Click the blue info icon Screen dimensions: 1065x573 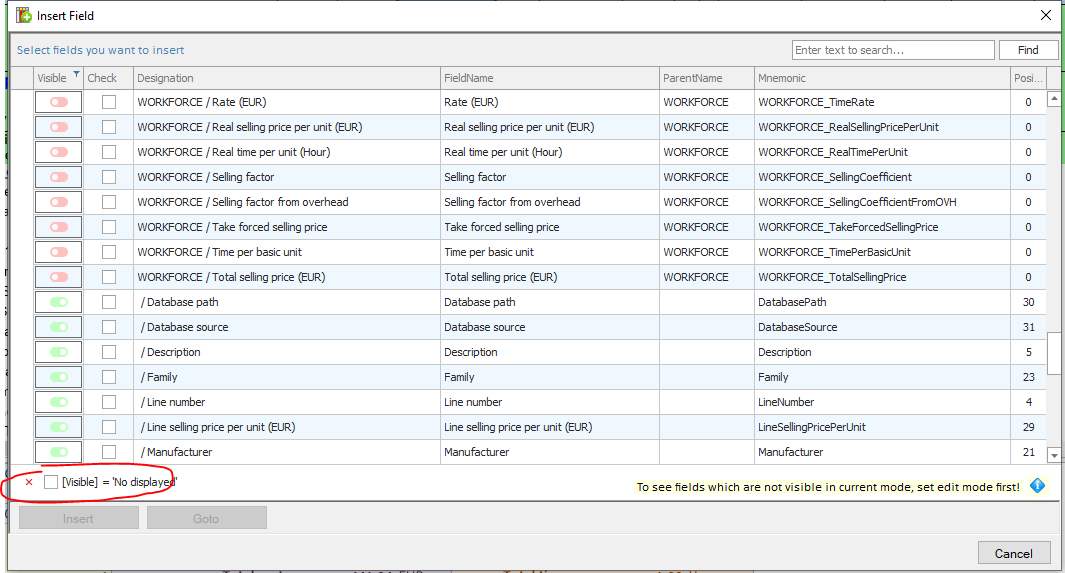pos(1037,486)
